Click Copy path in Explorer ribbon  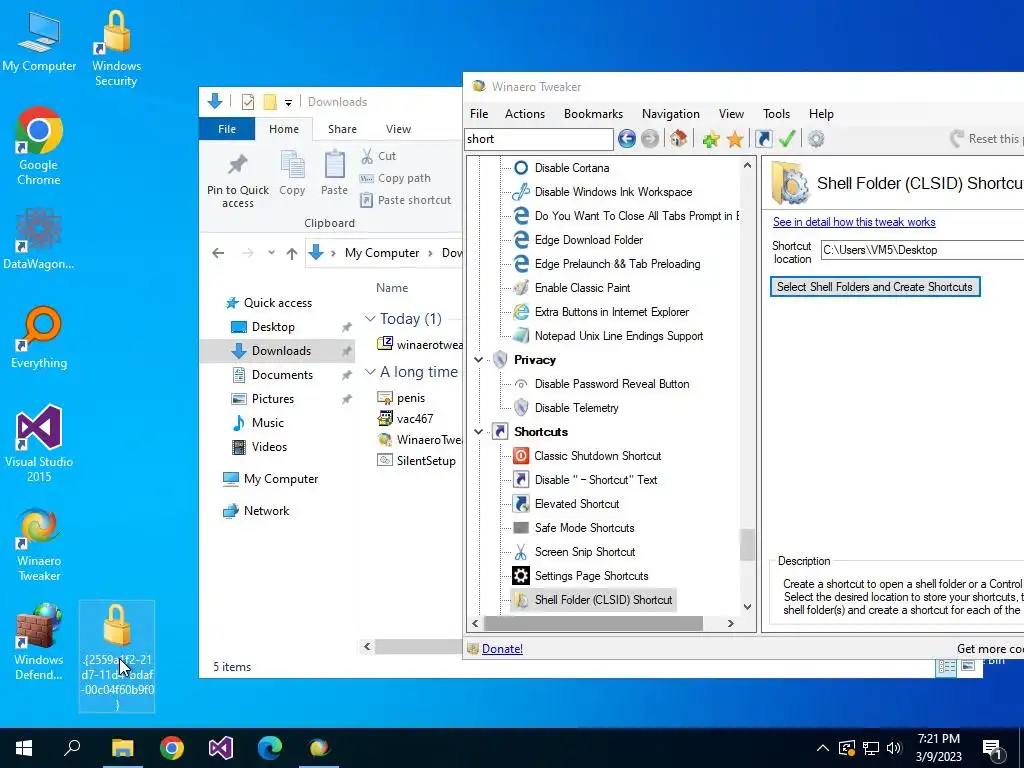coord(395,178)
